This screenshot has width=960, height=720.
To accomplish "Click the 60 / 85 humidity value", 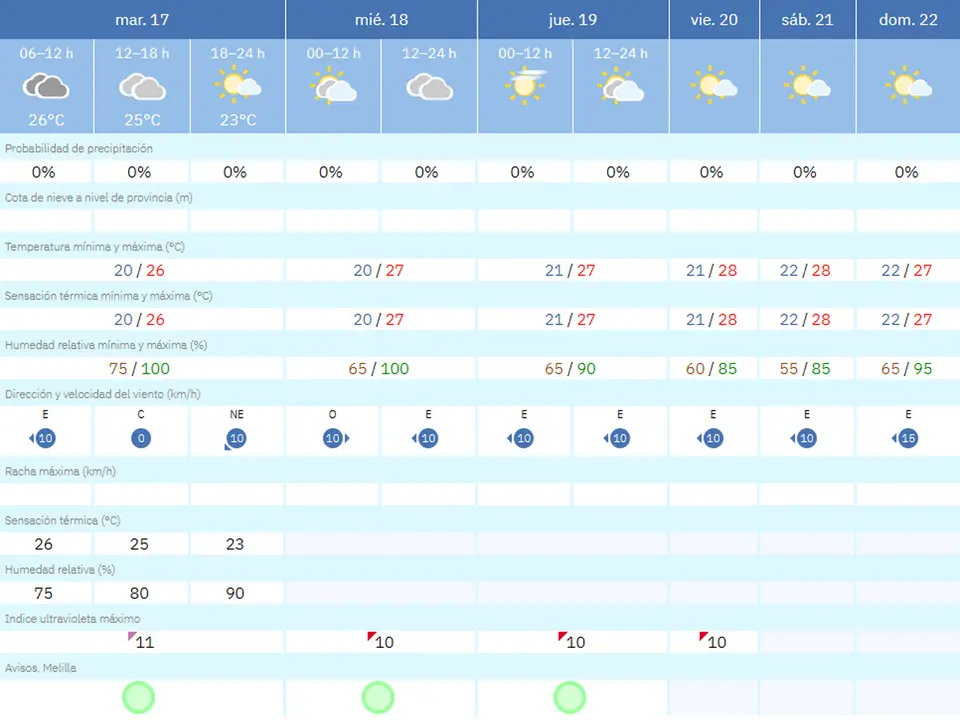I will point(711,369).
